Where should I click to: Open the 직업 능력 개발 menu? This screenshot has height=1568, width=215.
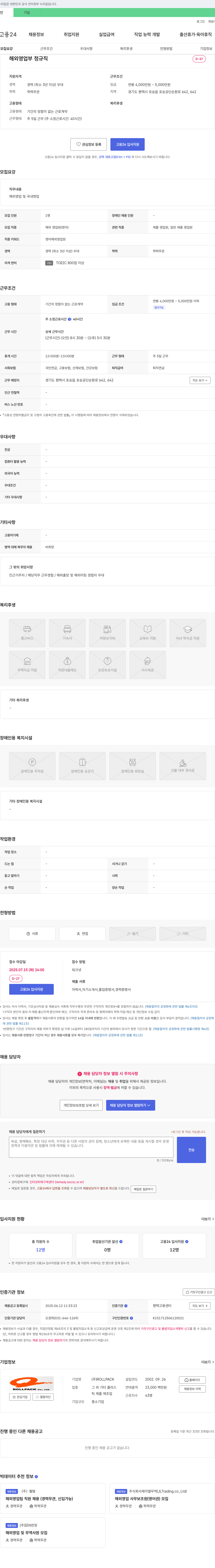[147, 35]
